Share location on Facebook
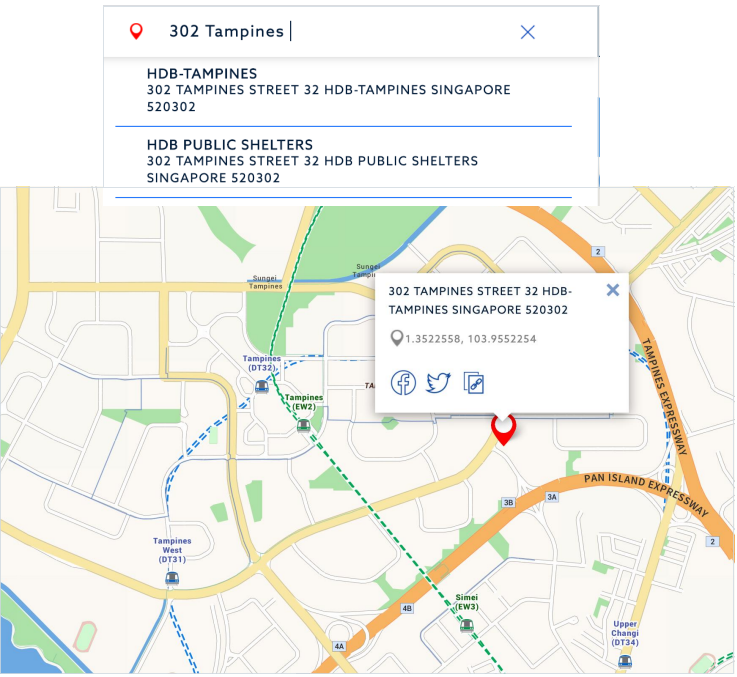 pyautogui.click(x=403, y=382)
